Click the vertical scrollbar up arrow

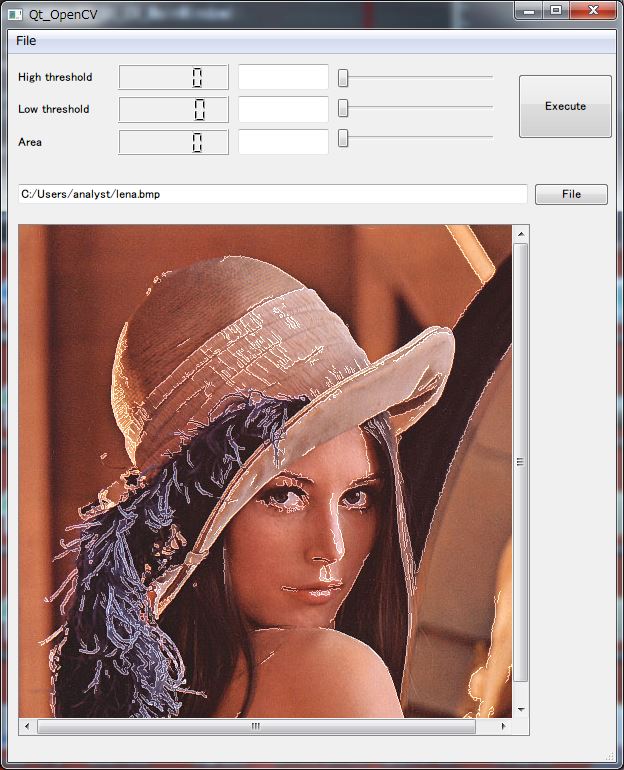[x=521, y=234]
